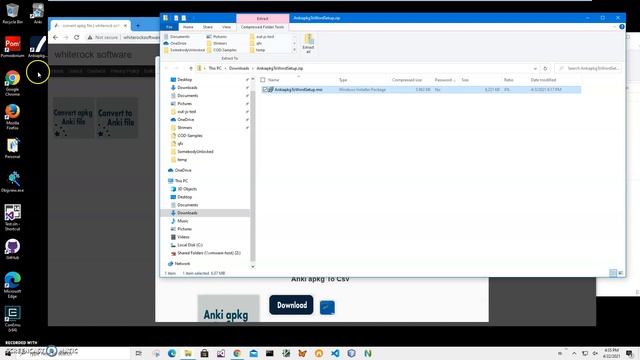Open Microsoft Edge from the taskbar
The width and height of the screenshot is (640, 360).
pos(172,353)
